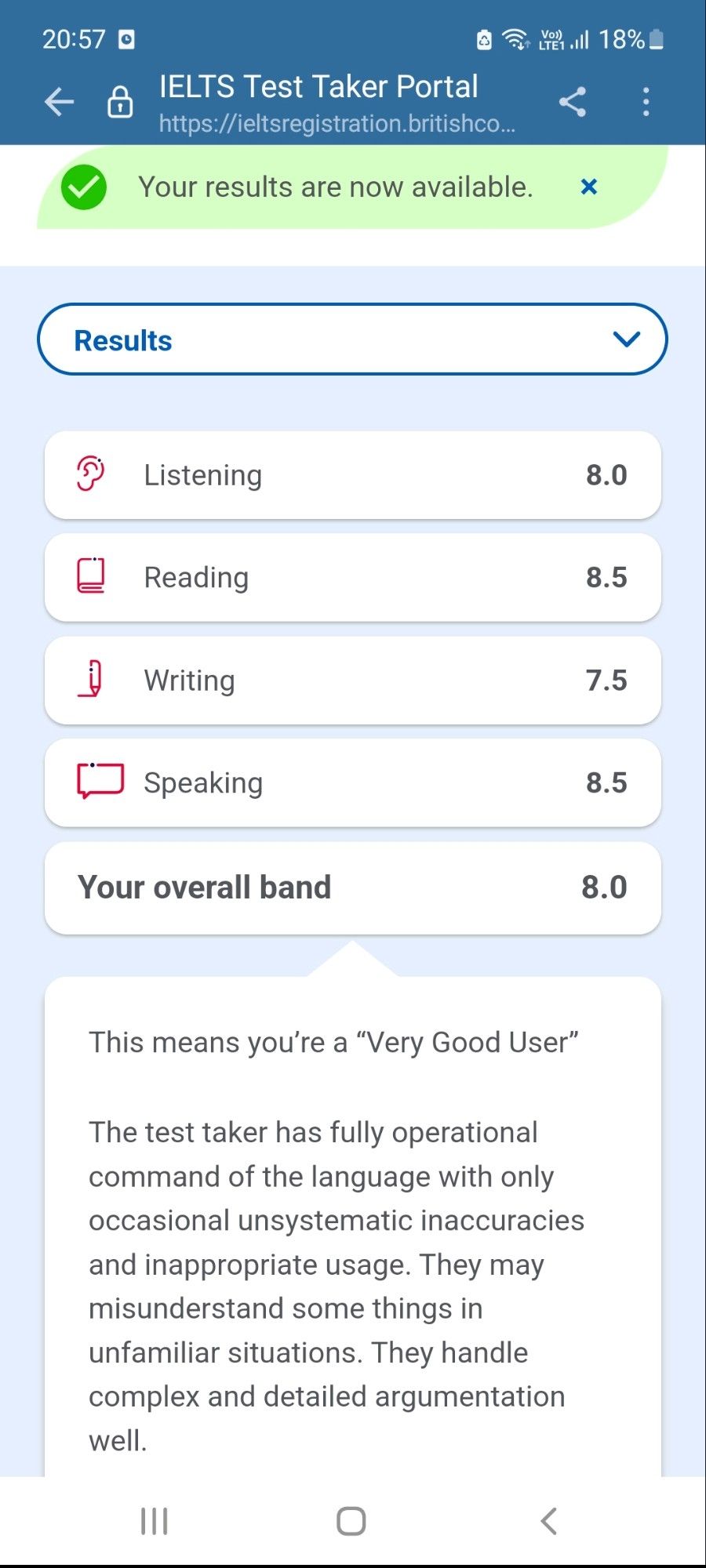
Task: Expand the Results dropdown
Action: [352, 339]
